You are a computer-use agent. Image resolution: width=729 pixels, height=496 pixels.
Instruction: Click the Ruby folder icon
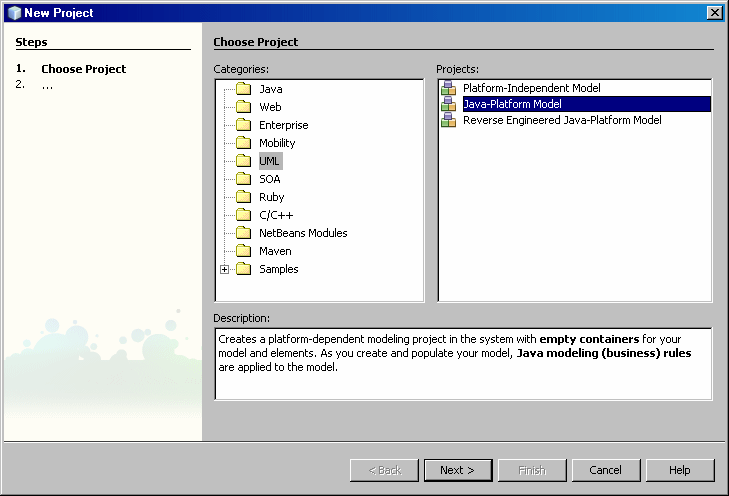click(x=243, y=197)
